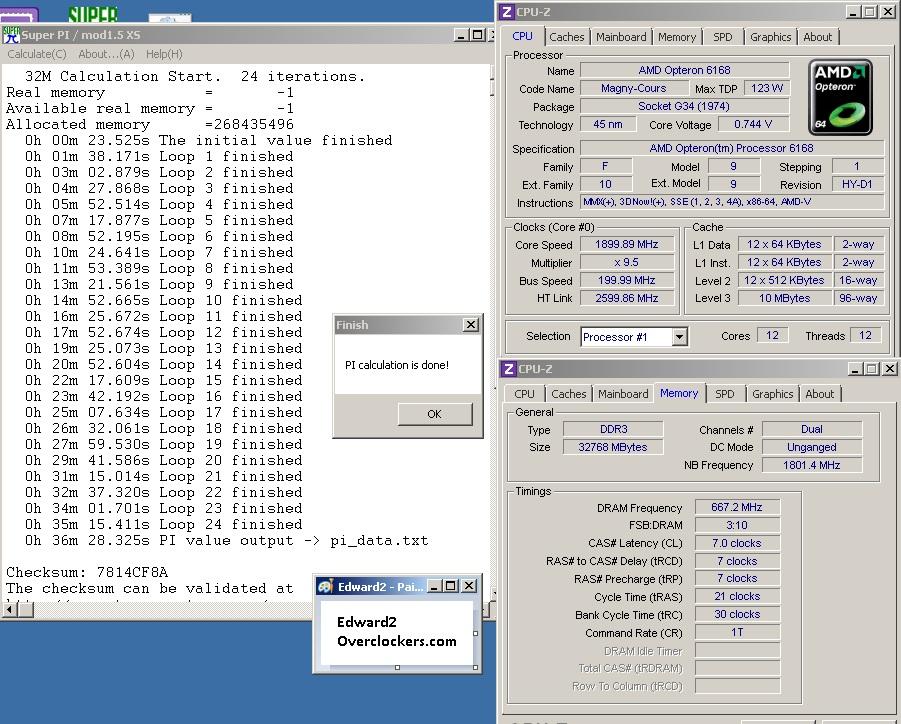Click the AMD Opteron 6168 Name field
Image resolution: width=901 pixels, height=724 pixels.
click(684, 70)
